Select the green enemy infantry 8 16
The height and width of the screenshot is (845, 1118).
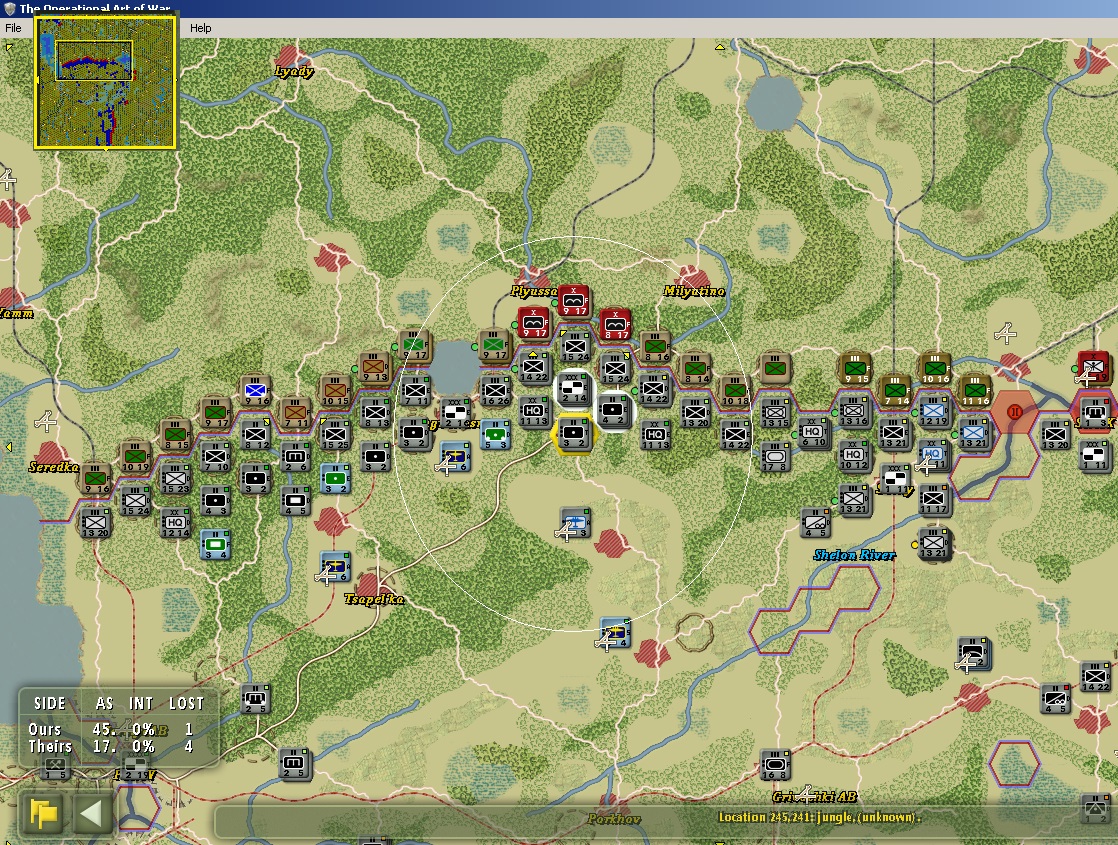[x=655, y=347]
